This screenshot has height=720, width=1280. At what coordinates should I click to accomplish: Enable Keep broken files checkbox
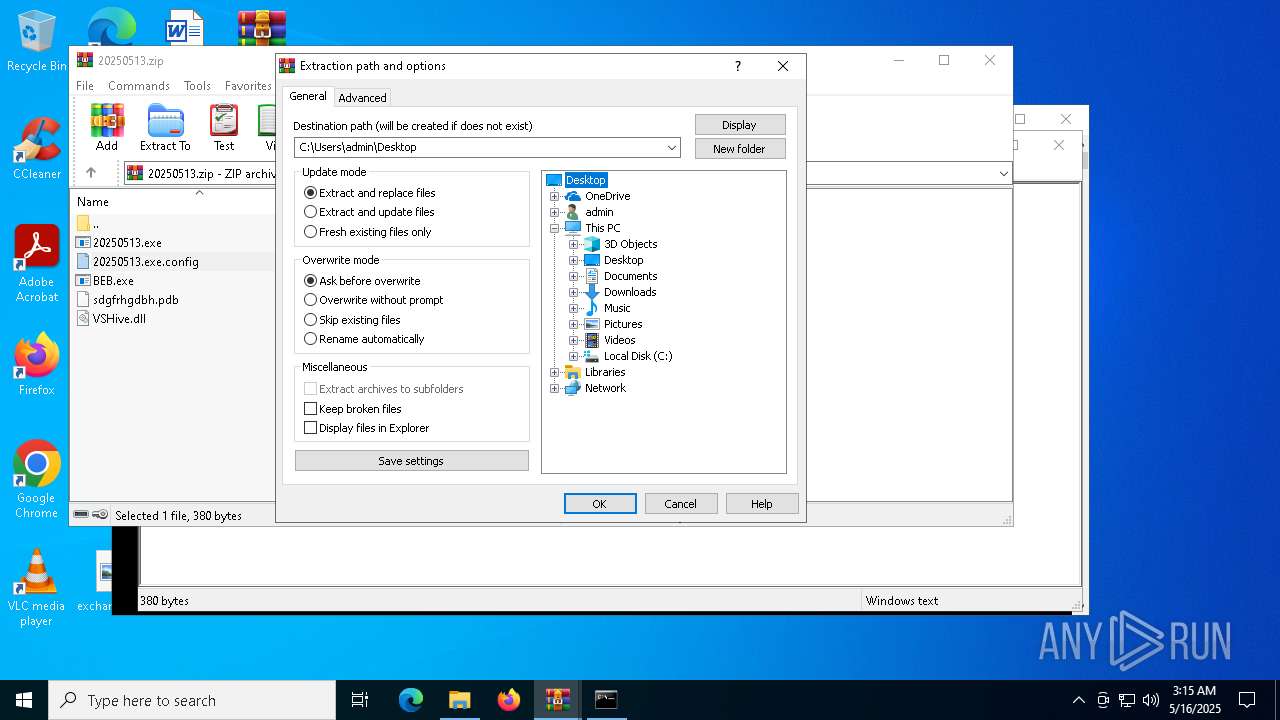click(310, 409)
